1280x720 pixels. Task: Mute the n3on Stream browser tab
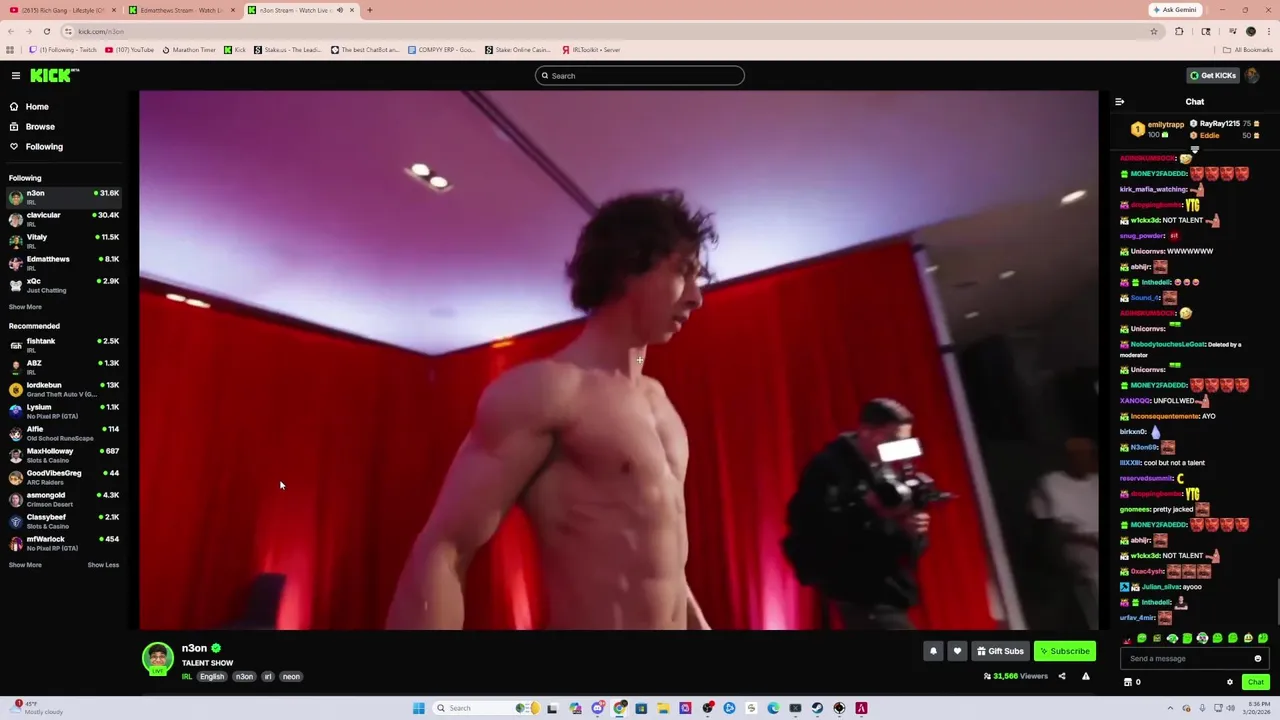340,10
